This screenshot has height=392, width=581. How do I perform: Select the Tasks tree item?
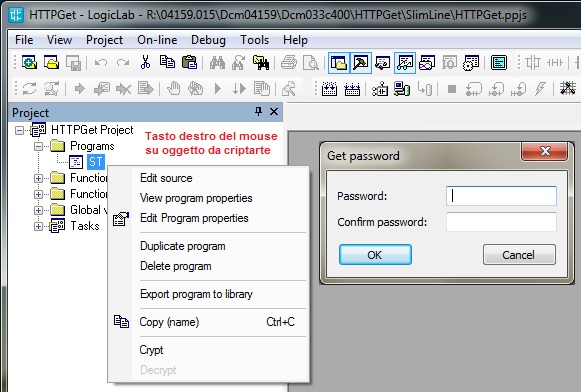pyautogui.click(x=85, y=226)
